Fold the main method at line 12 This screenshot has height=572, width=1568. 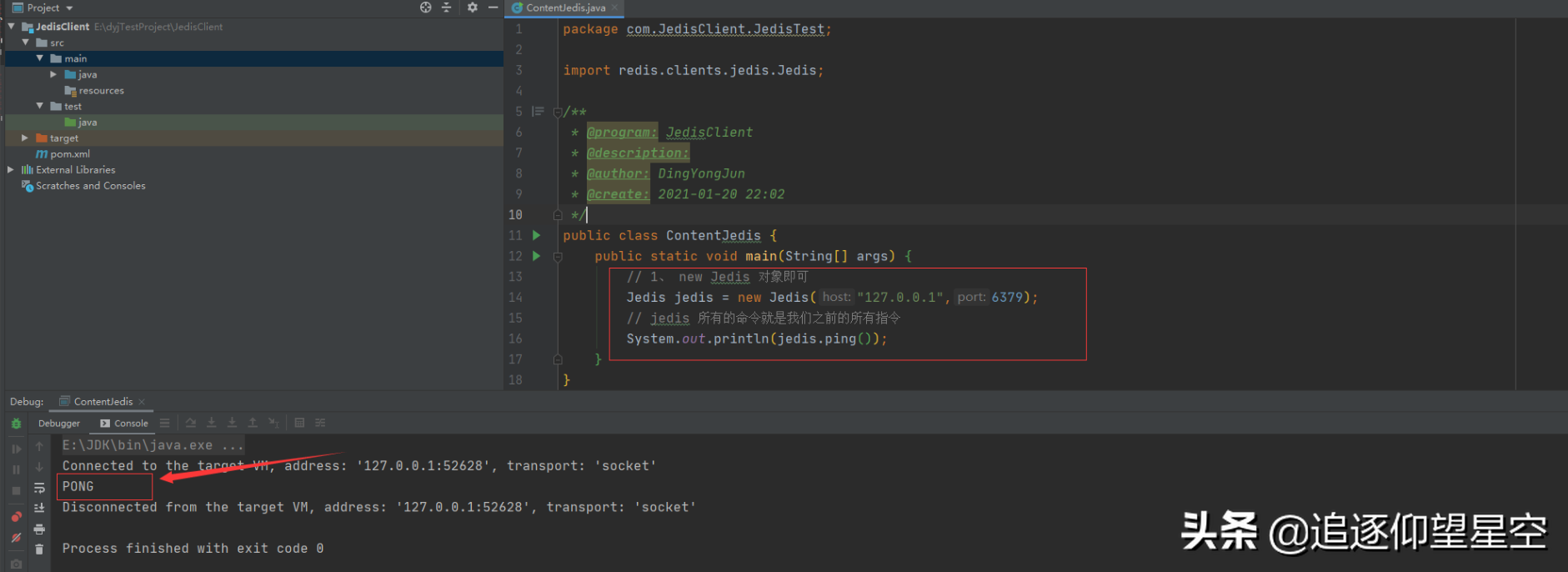[x=558, y=257]
